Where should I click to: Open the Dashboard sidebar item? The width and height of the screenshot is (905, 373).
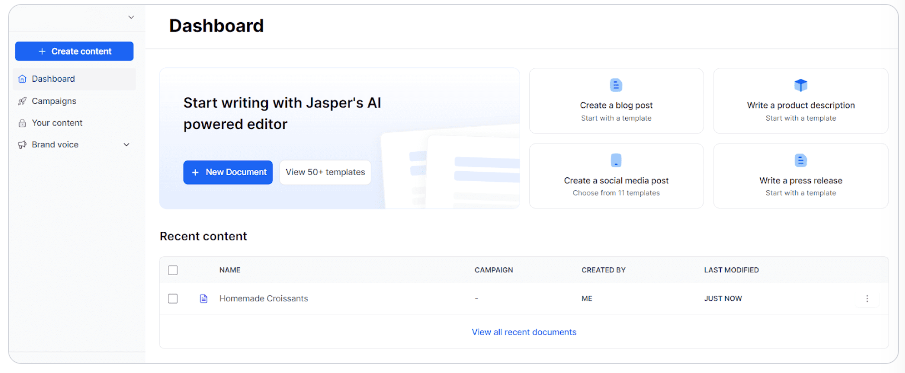pos(74,79)
